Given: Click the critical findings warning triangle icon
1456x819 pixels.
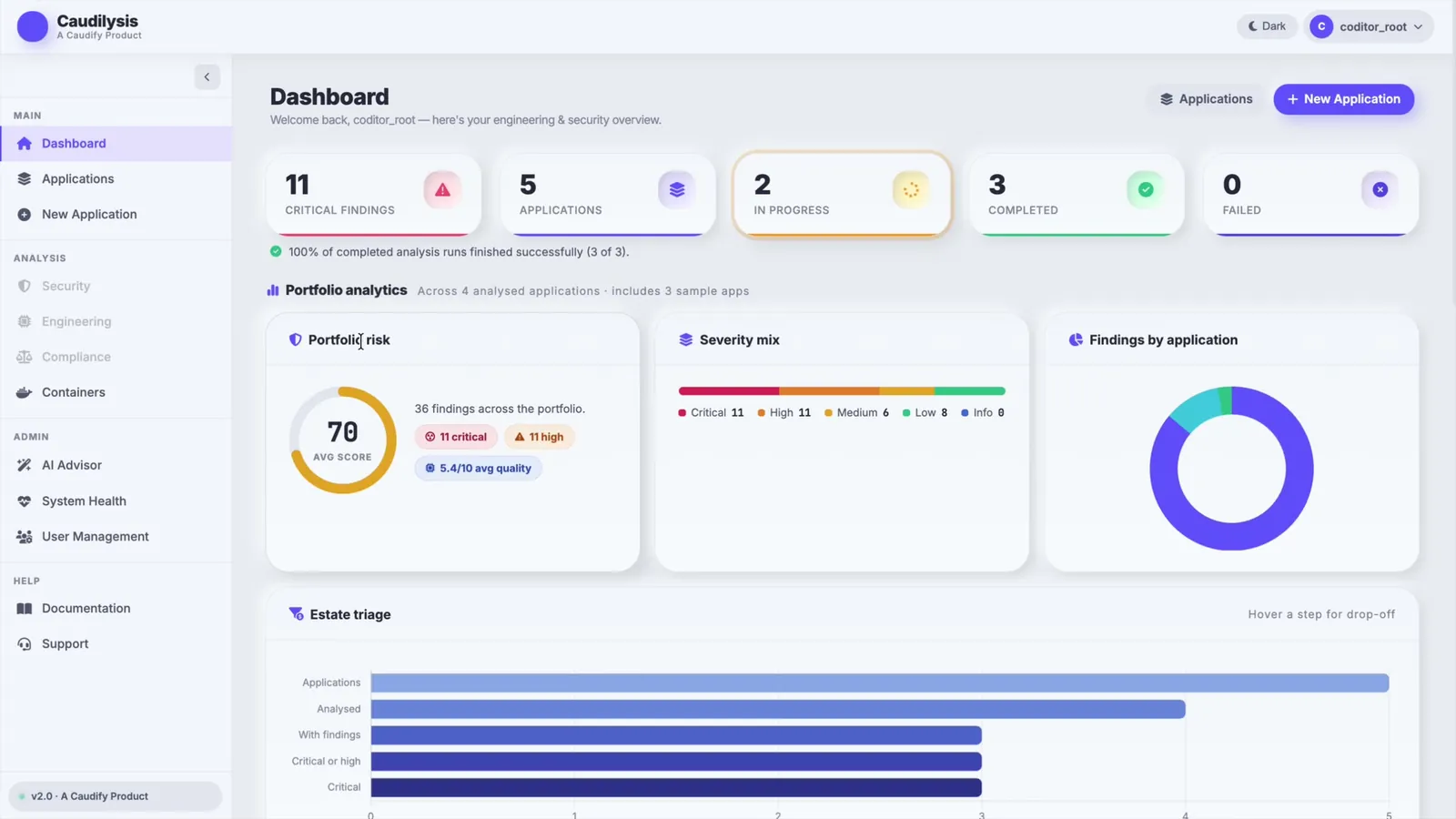Looking at the screenshot, I should pos(442,190).
